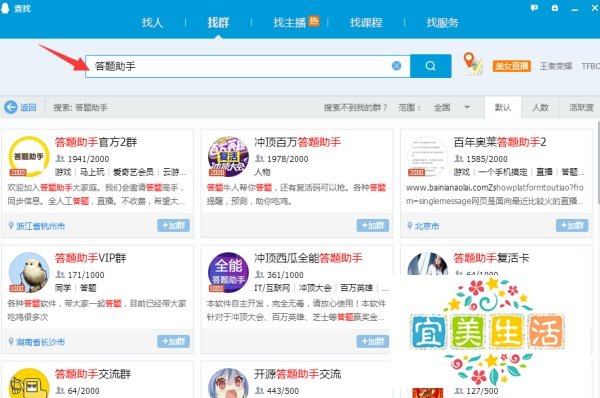Click location pin icon beside 浙江省杭州市

(11, 226)
